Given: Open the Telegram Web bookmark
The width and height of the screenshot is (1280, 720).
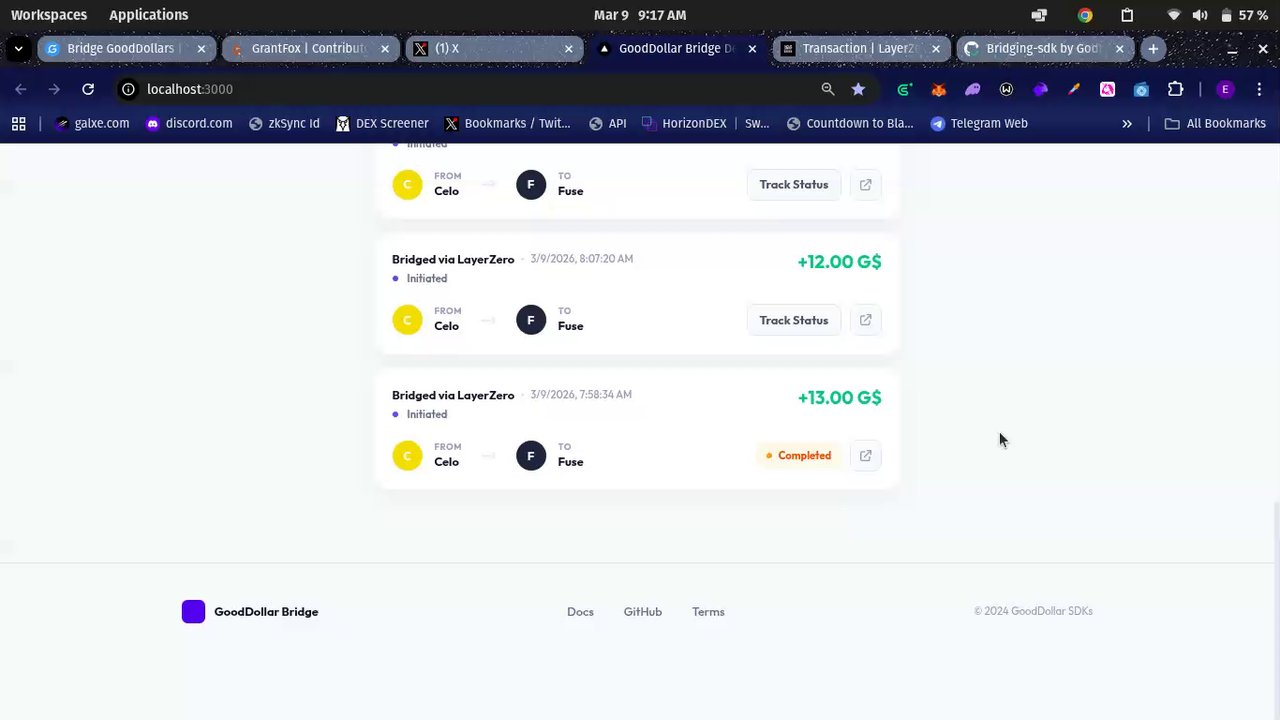Looking at the screenshot, I should point(979,124).
